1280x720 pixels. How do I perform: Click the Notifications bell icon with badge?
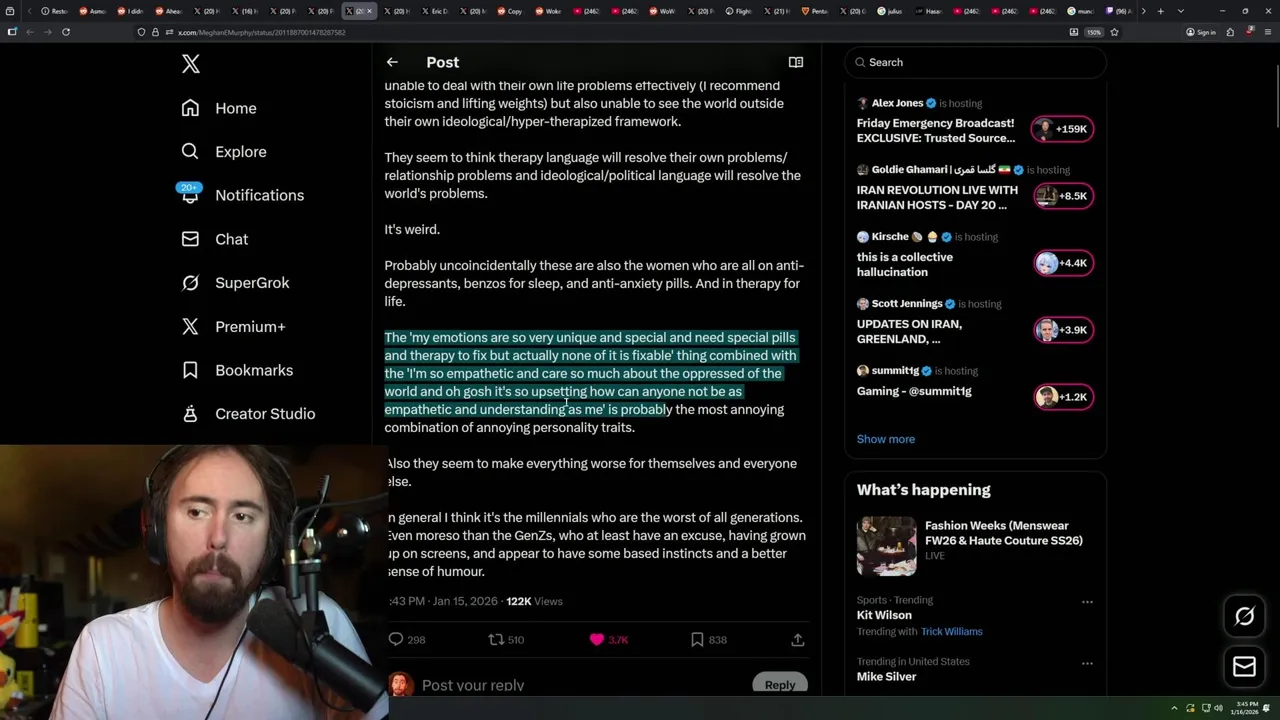190,194
